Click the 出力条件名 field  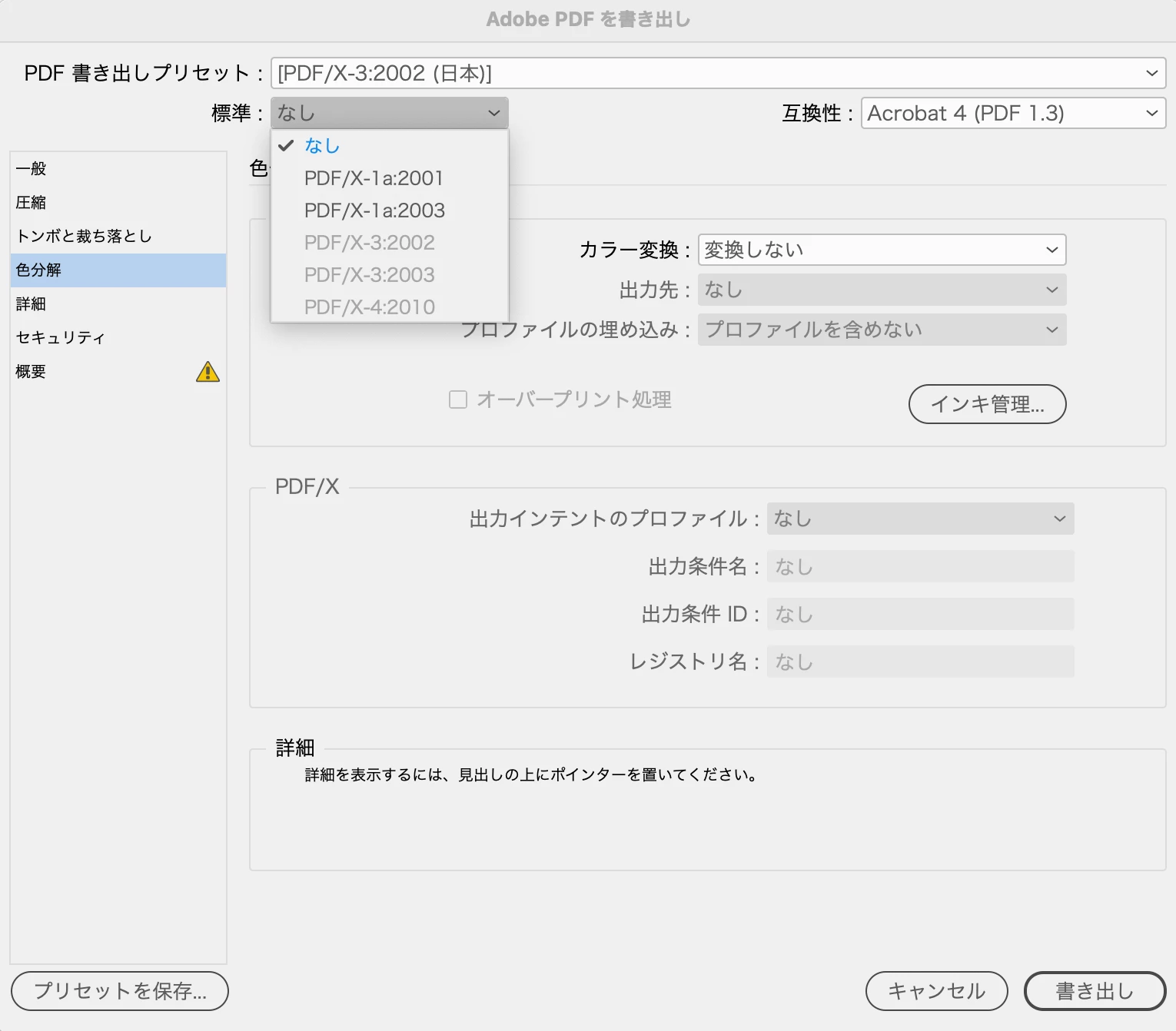pos(920,566)
